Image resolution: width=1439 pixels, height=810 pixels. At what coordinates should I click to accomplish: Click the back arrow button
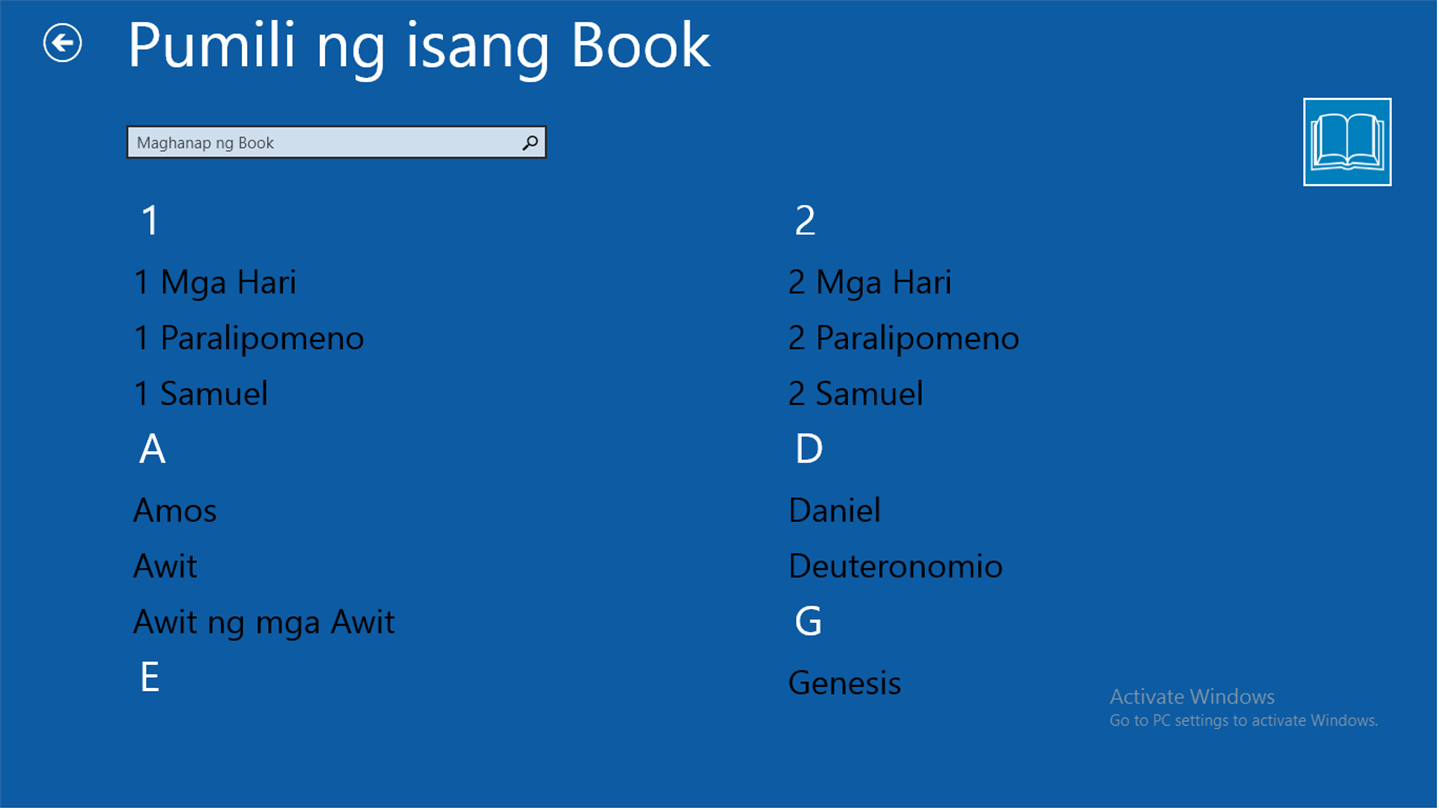(x=62, y=43)
